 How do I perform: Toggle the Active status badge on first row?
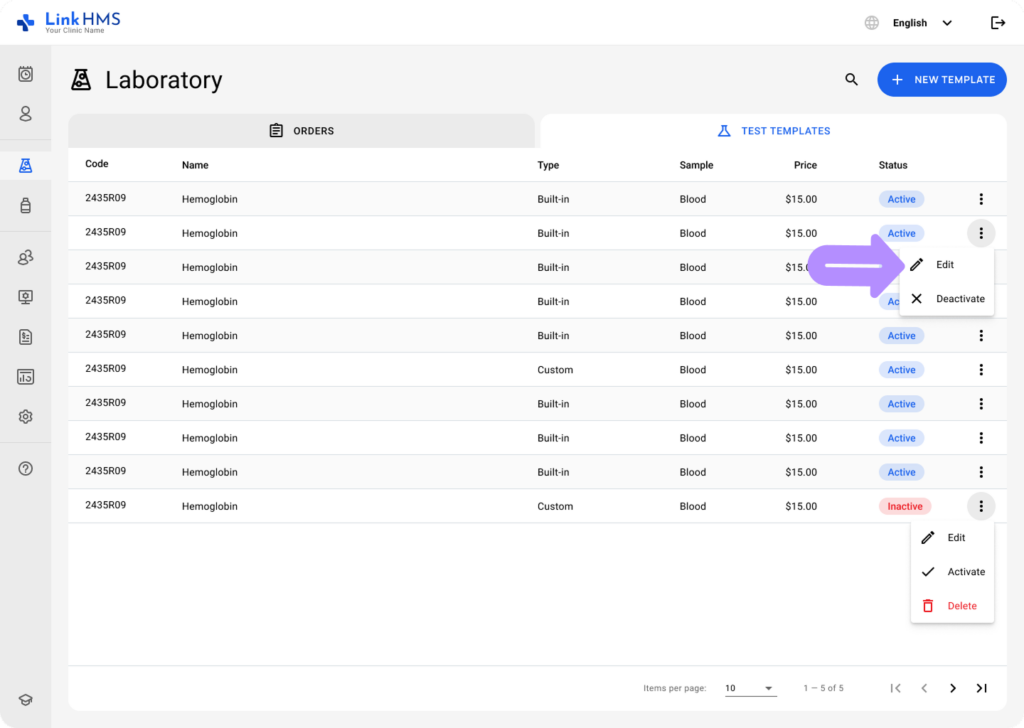click(x=901, y=199)
